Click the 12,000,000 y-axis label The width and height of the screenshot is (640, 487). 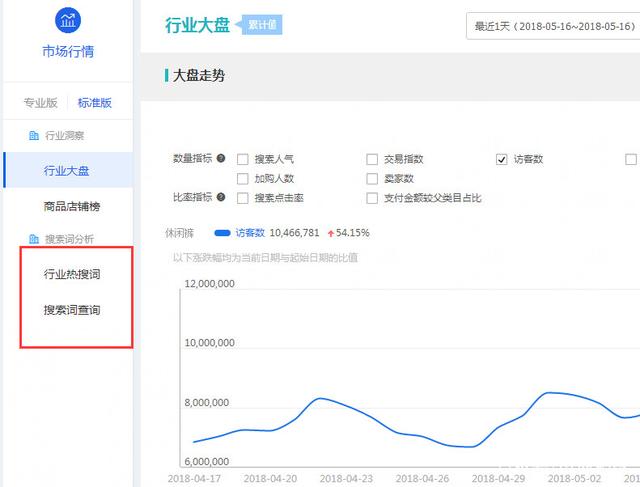click(209, 284)
